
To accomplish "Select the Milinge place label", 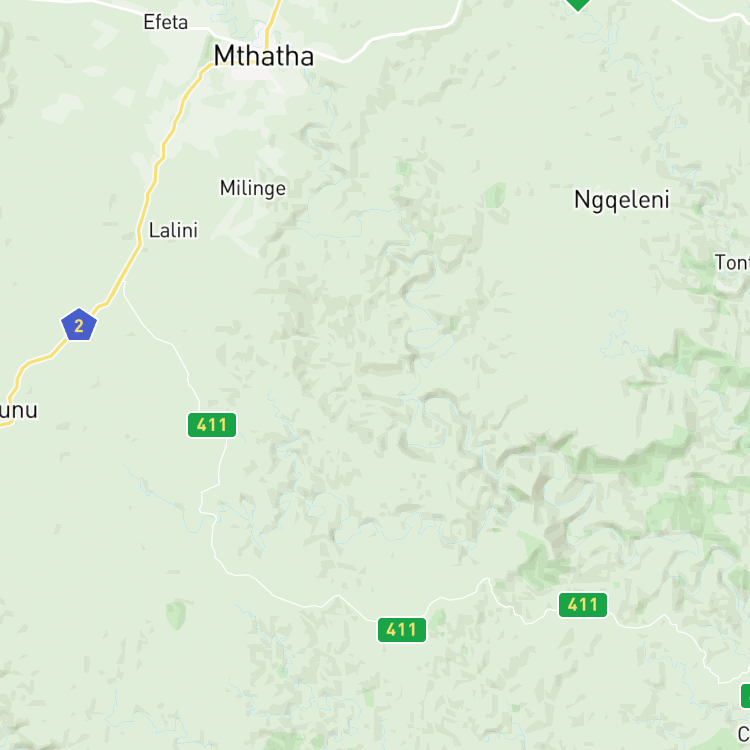I will [x=253, y=188].
